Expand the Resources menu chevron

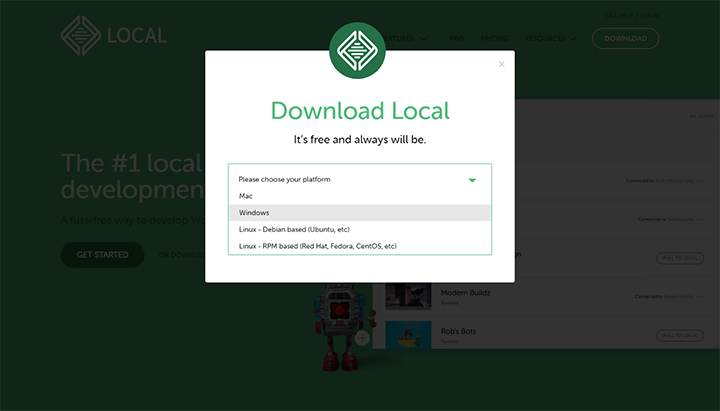pyautogui.click(x=573, y=39)
